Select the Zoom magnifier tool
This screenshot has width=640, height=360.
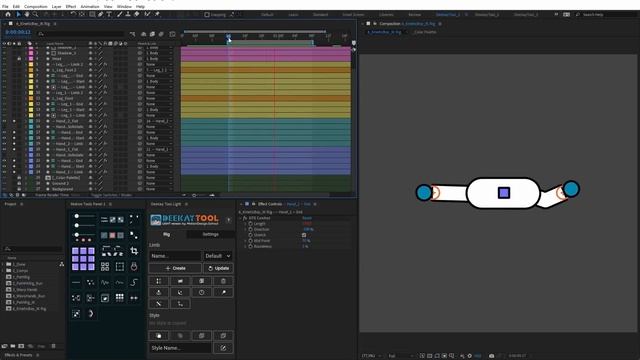point(35,14)
